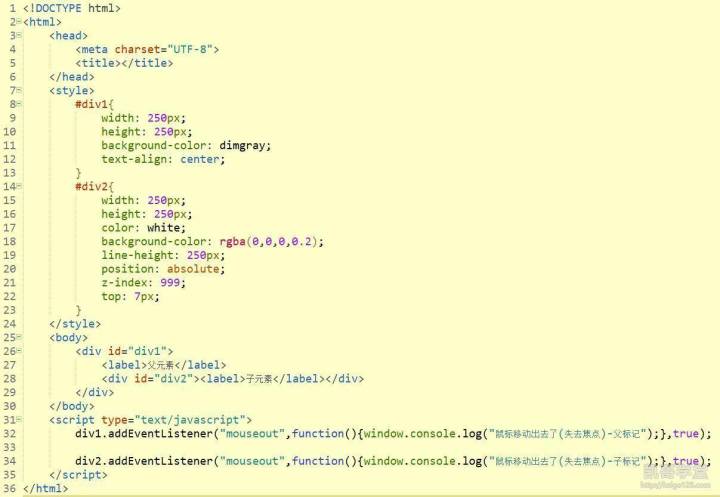720x497 pixels.
Task: Fold the div id="div1" element
Action: tap(19, 351)
